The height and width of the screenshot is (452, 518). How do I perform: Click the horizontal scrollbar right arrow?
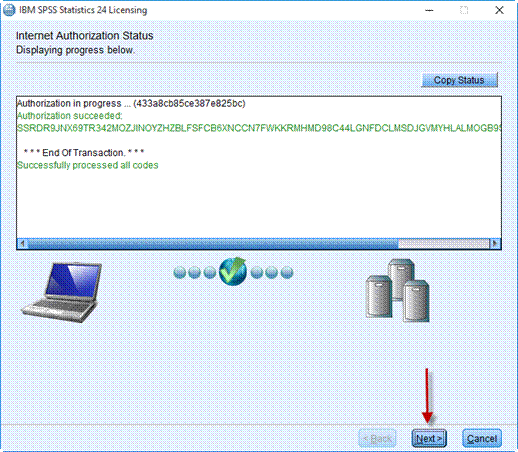pyautogui.click(x=495, y=244)
